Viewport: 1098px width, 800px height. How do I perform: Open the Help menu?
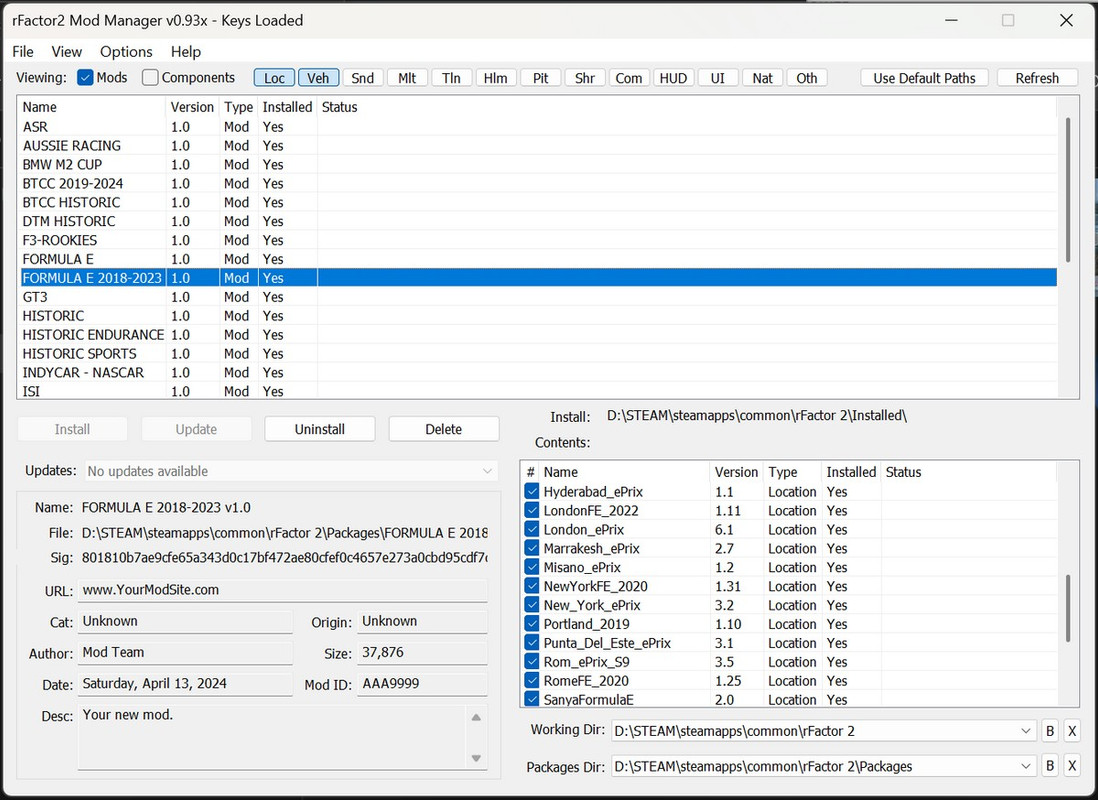(186, 52)
